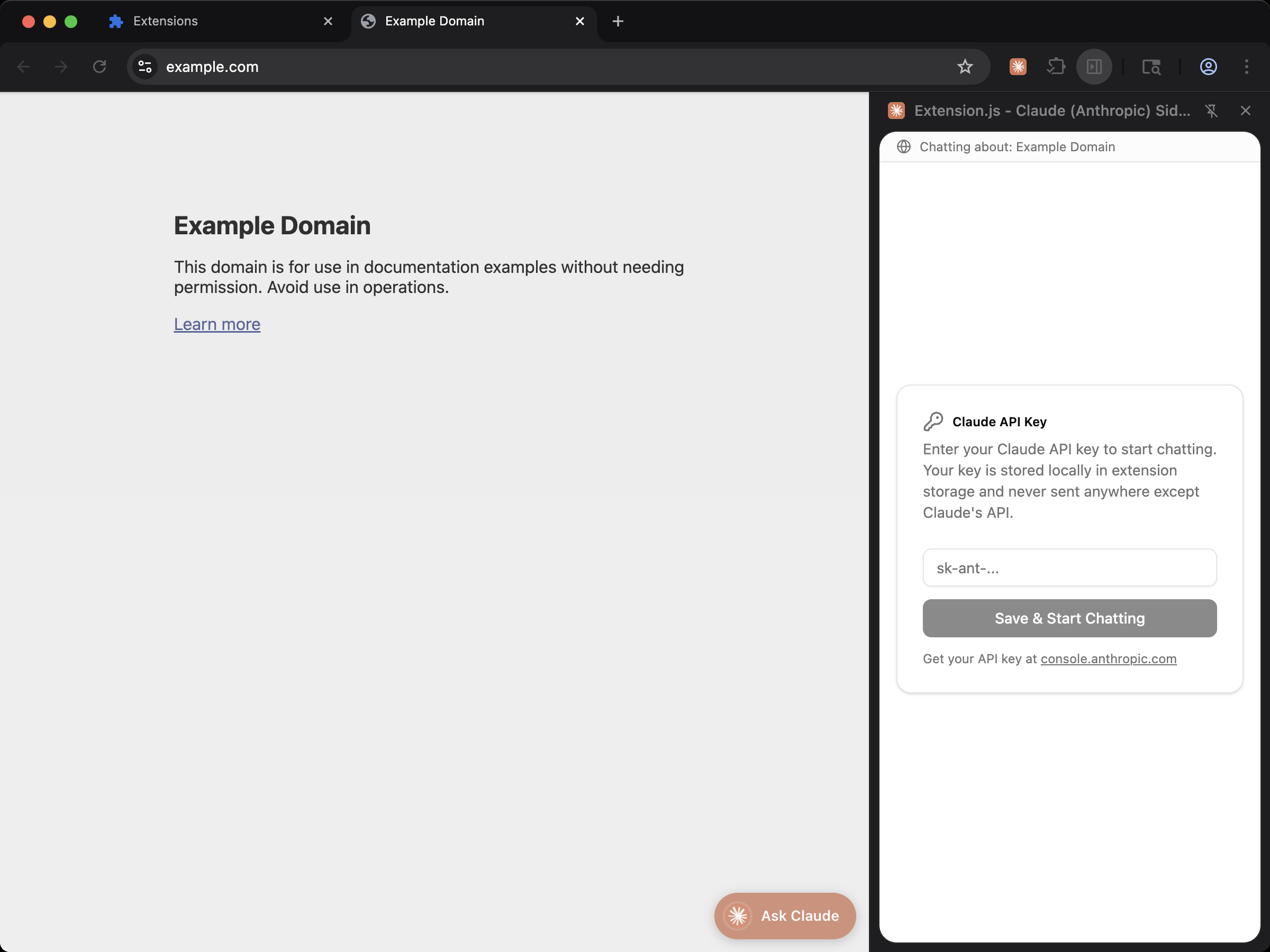Click the Claude API Key heading text
This screenshot has height=952, width=1270.
click(999, 422)
